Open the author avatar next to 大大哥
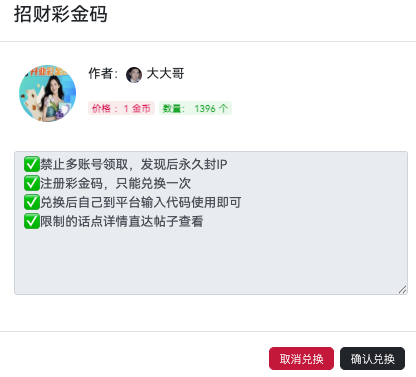 point(134,75)
